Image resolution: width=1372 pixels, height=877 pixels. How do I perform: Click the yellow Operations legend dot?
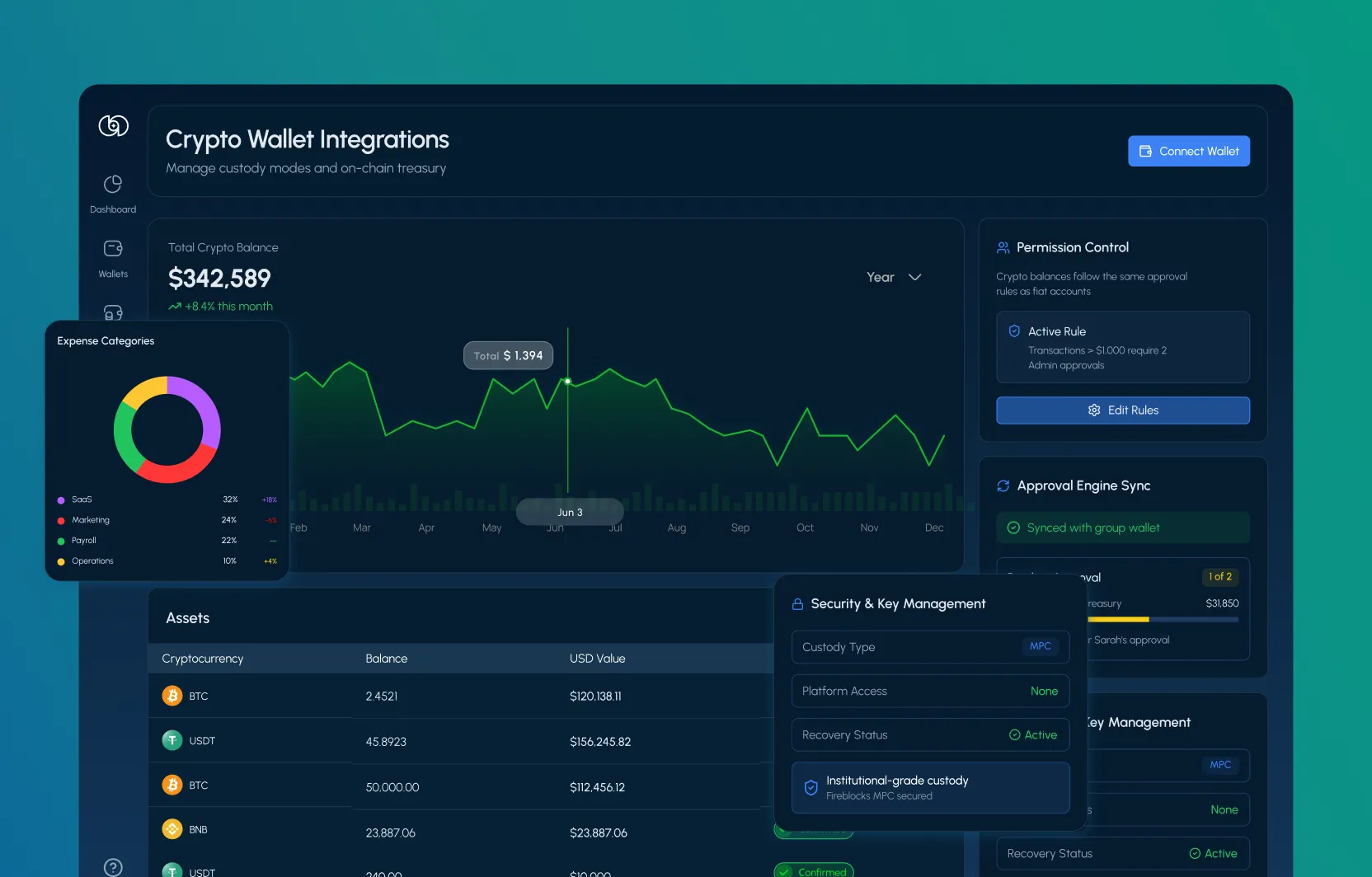[61, 562]
